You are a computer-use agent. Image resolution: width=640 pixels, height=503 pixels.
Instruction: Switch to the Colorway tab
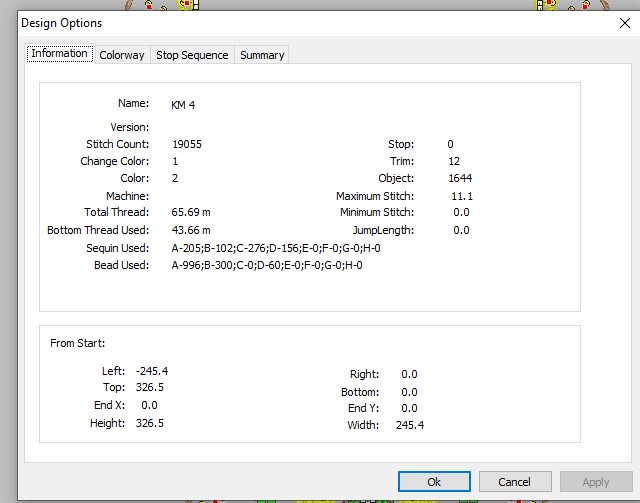[122, 55]
